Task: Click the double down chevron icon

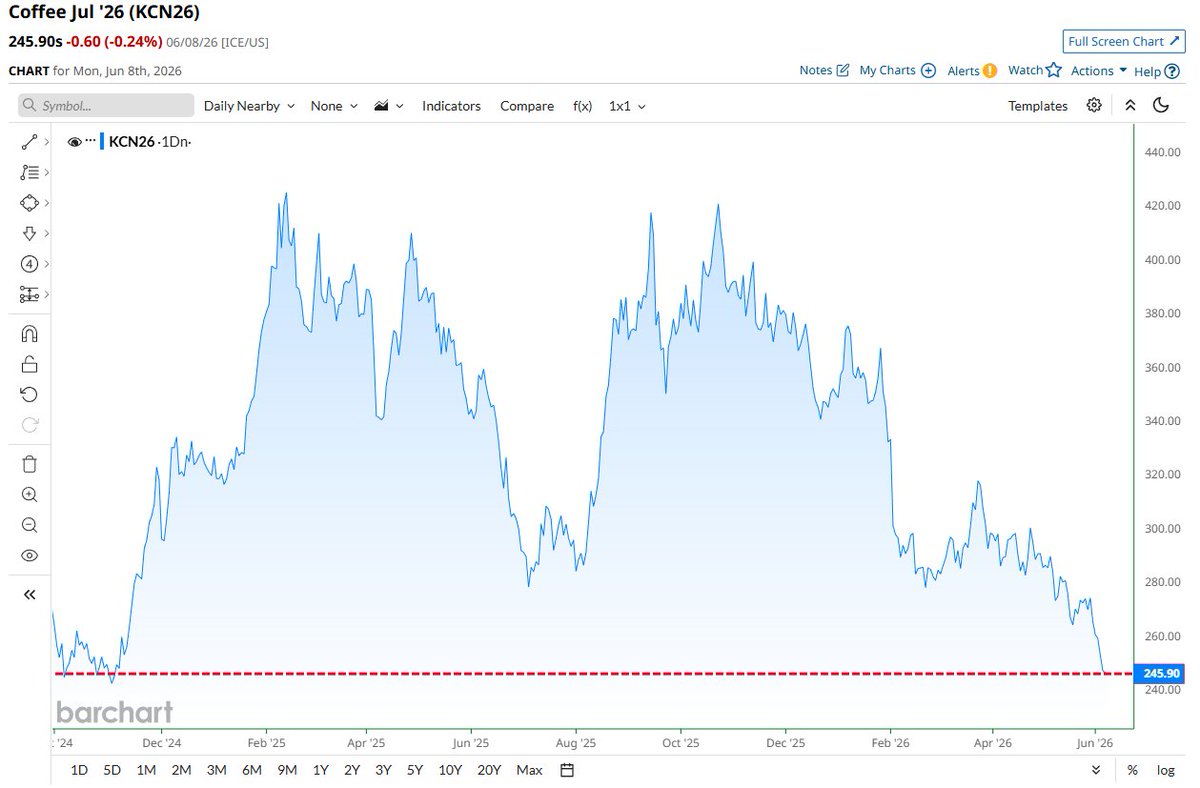Action: [x=1096, y=770]
